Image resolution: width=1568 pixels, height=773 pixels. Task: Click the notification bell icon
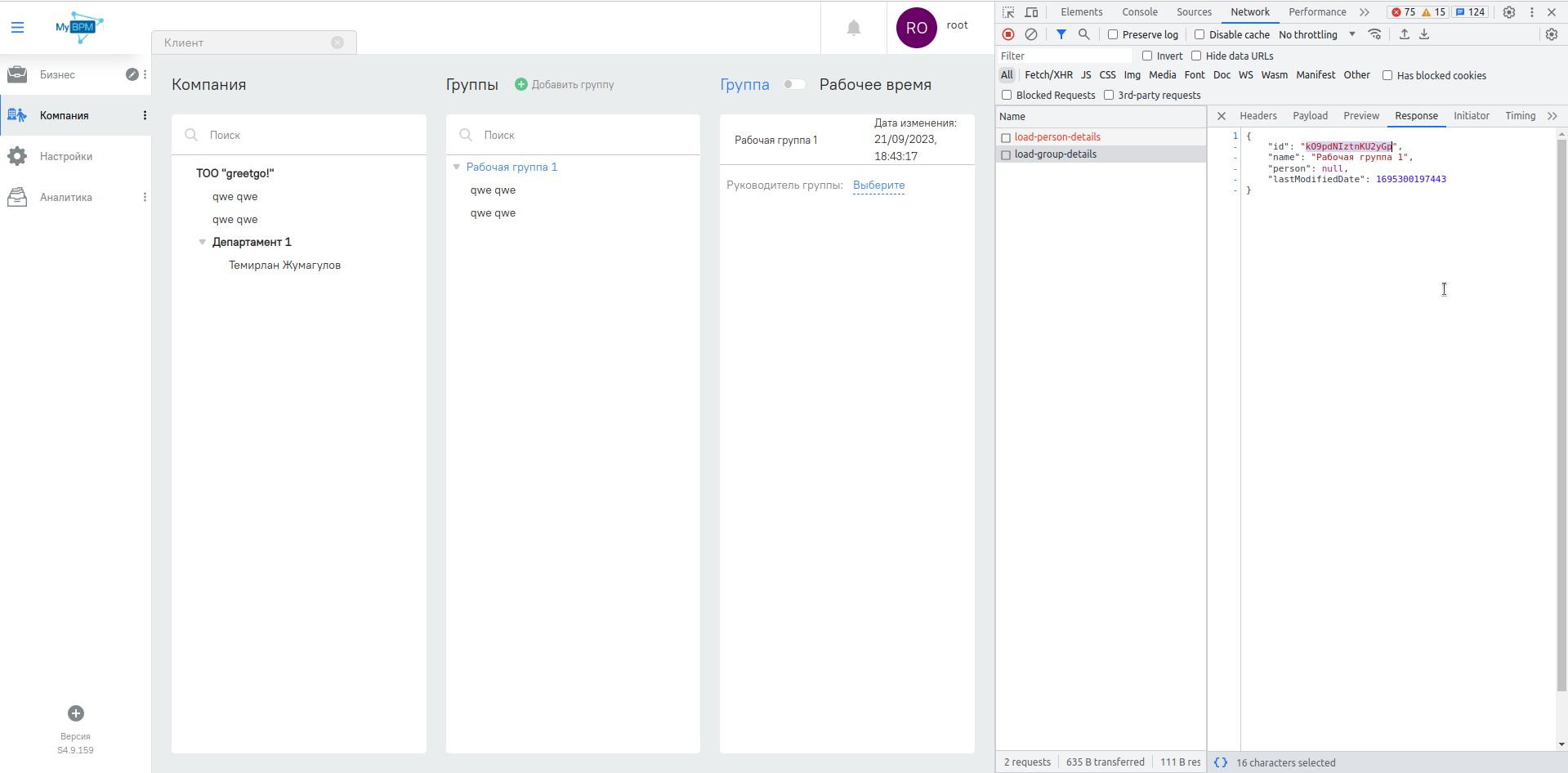click(853, 29)
